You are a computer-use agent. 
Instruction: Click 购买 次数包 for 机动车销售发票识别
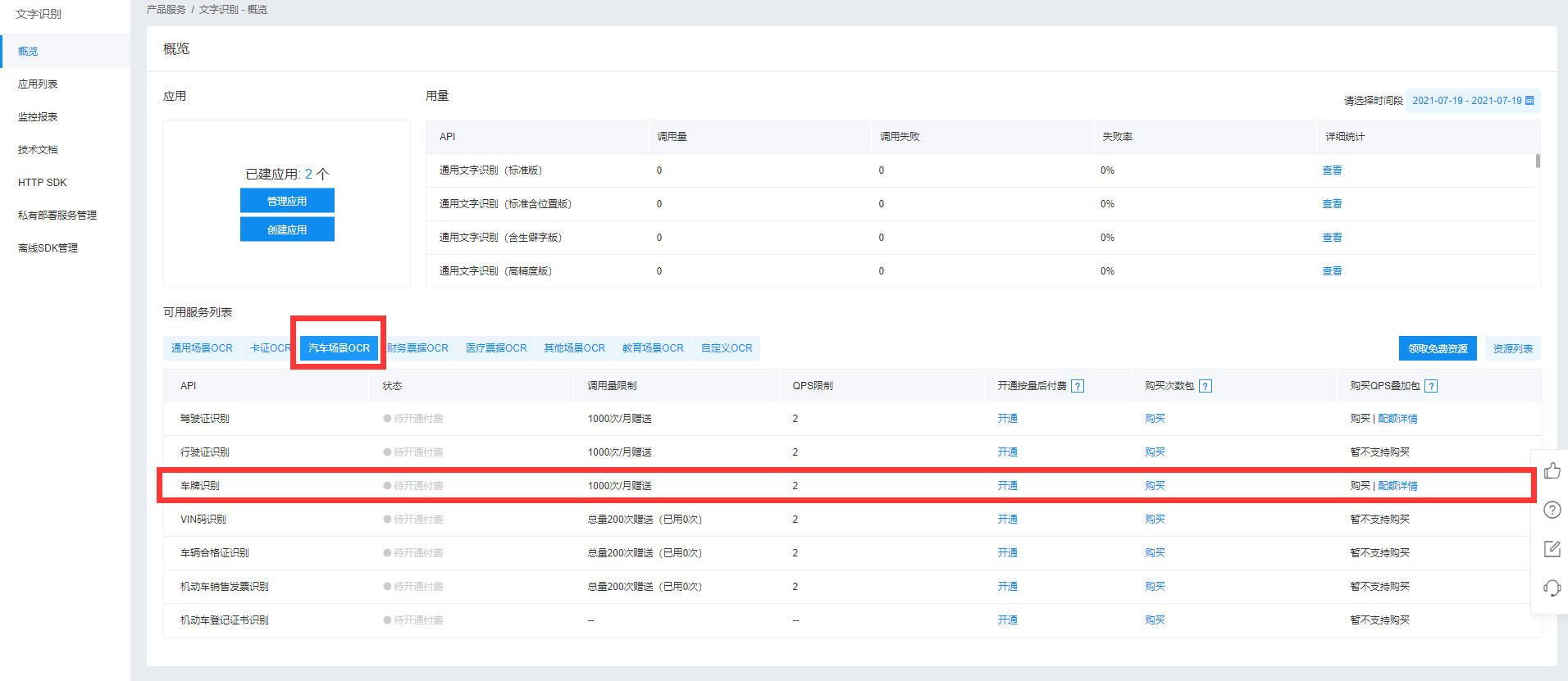tap(1155, 587)
